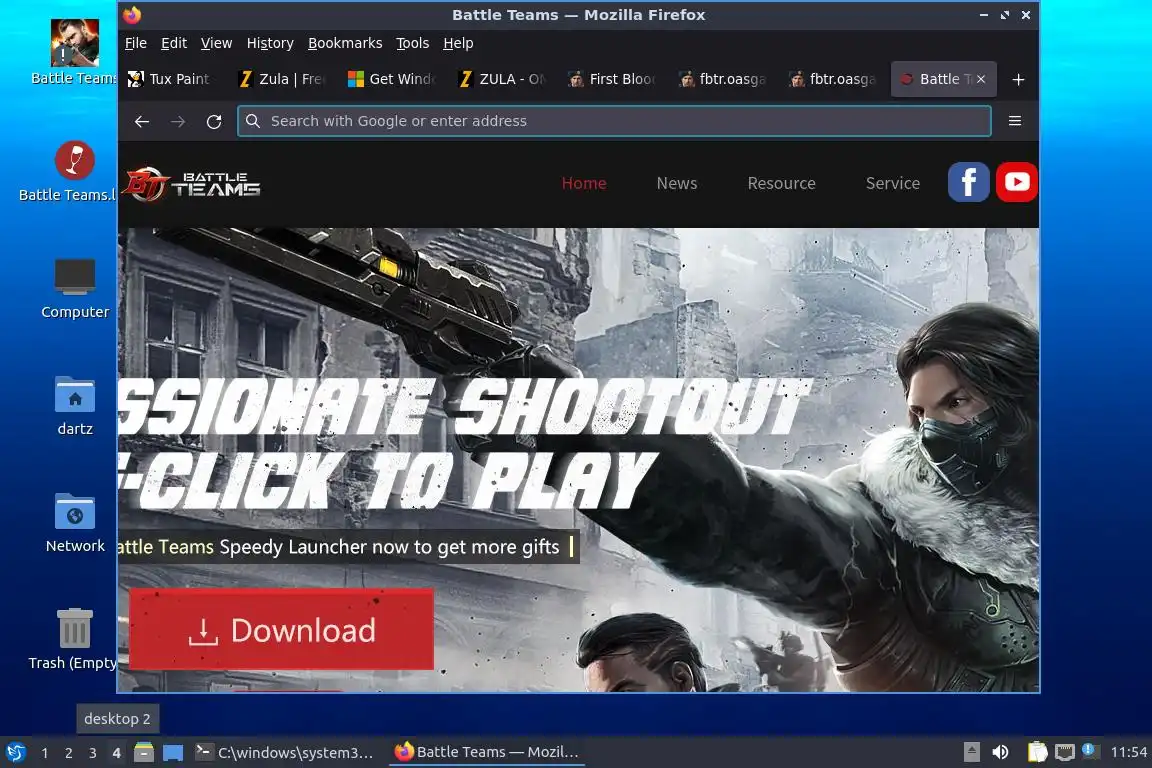The width and height of the screenshot is (1152, 768).
Task: Open the clipboard tray icon
Action: [1037, 752]
